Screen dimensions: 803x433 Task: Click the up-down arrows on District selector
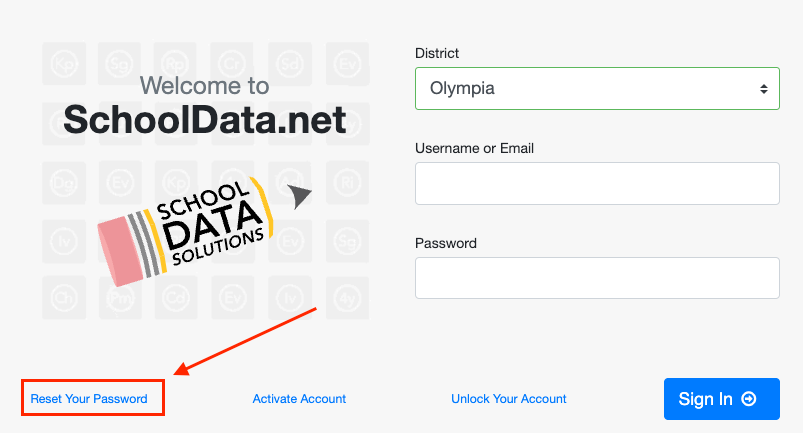(764, 89)
